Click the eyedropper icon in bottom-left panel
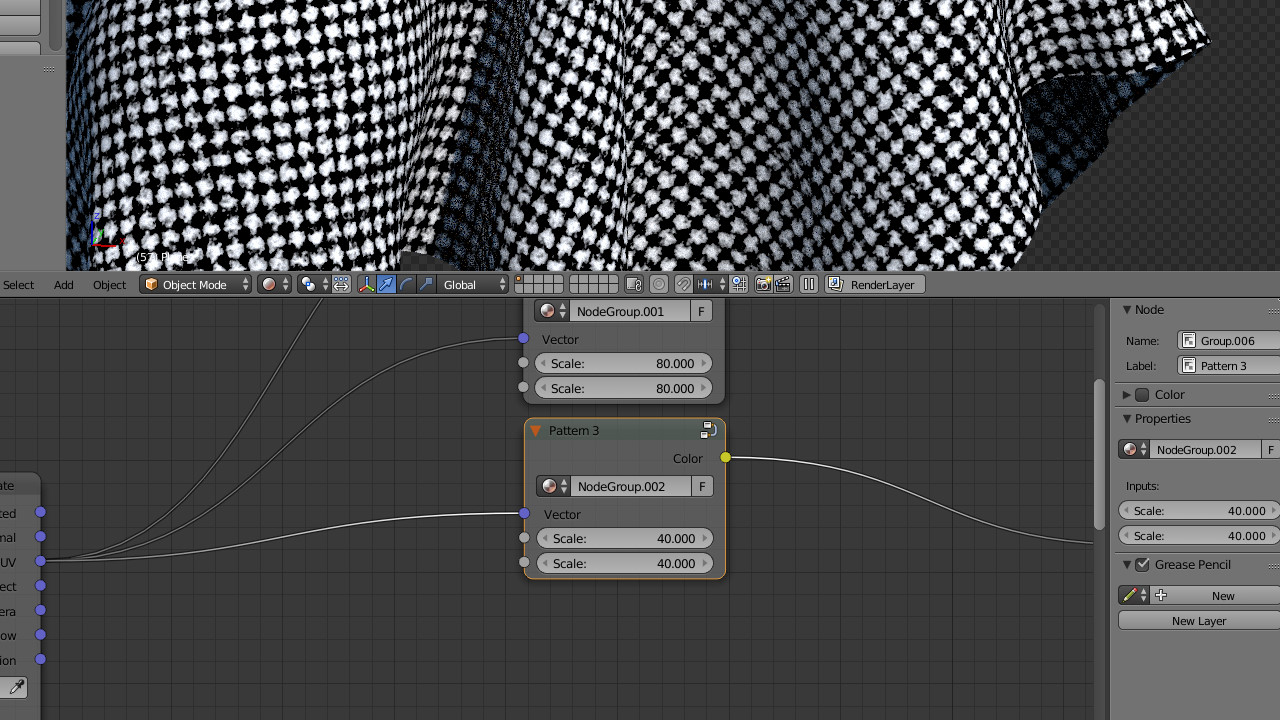Viewport: 1280px width, 720px height. [x=16, y=687]
